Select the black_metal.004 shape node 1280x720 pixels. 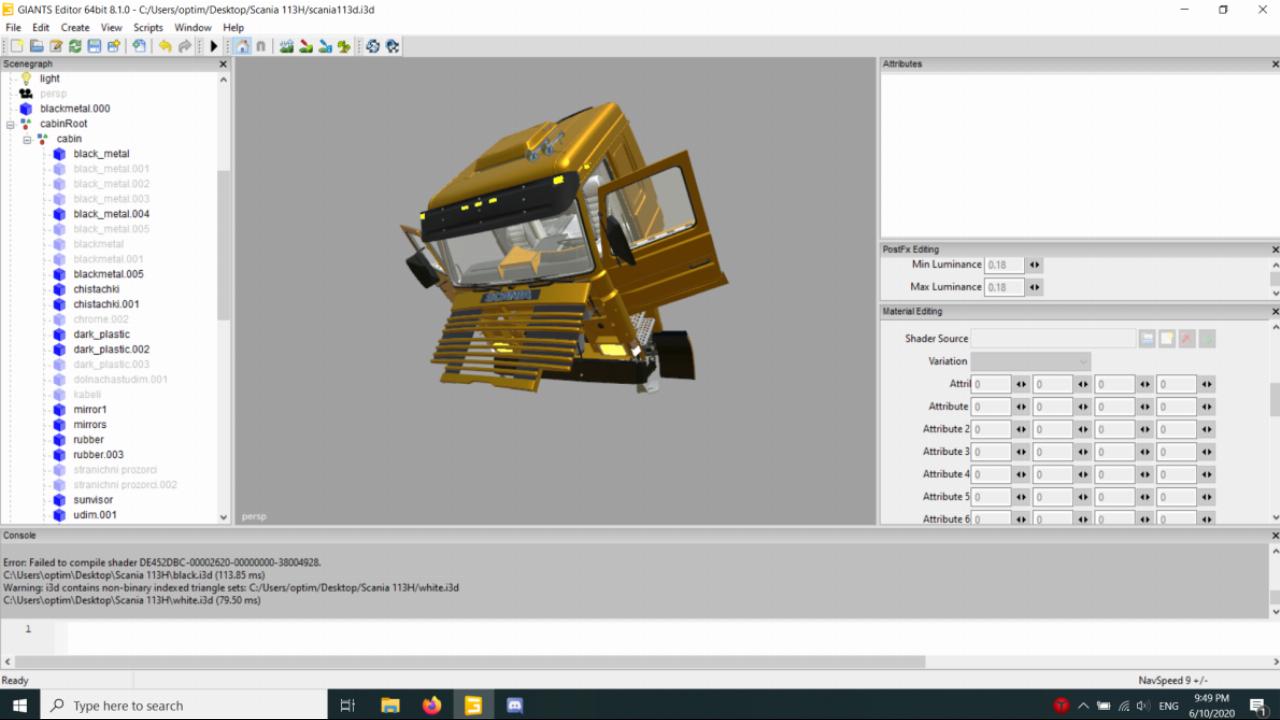[x=111, y=214]
